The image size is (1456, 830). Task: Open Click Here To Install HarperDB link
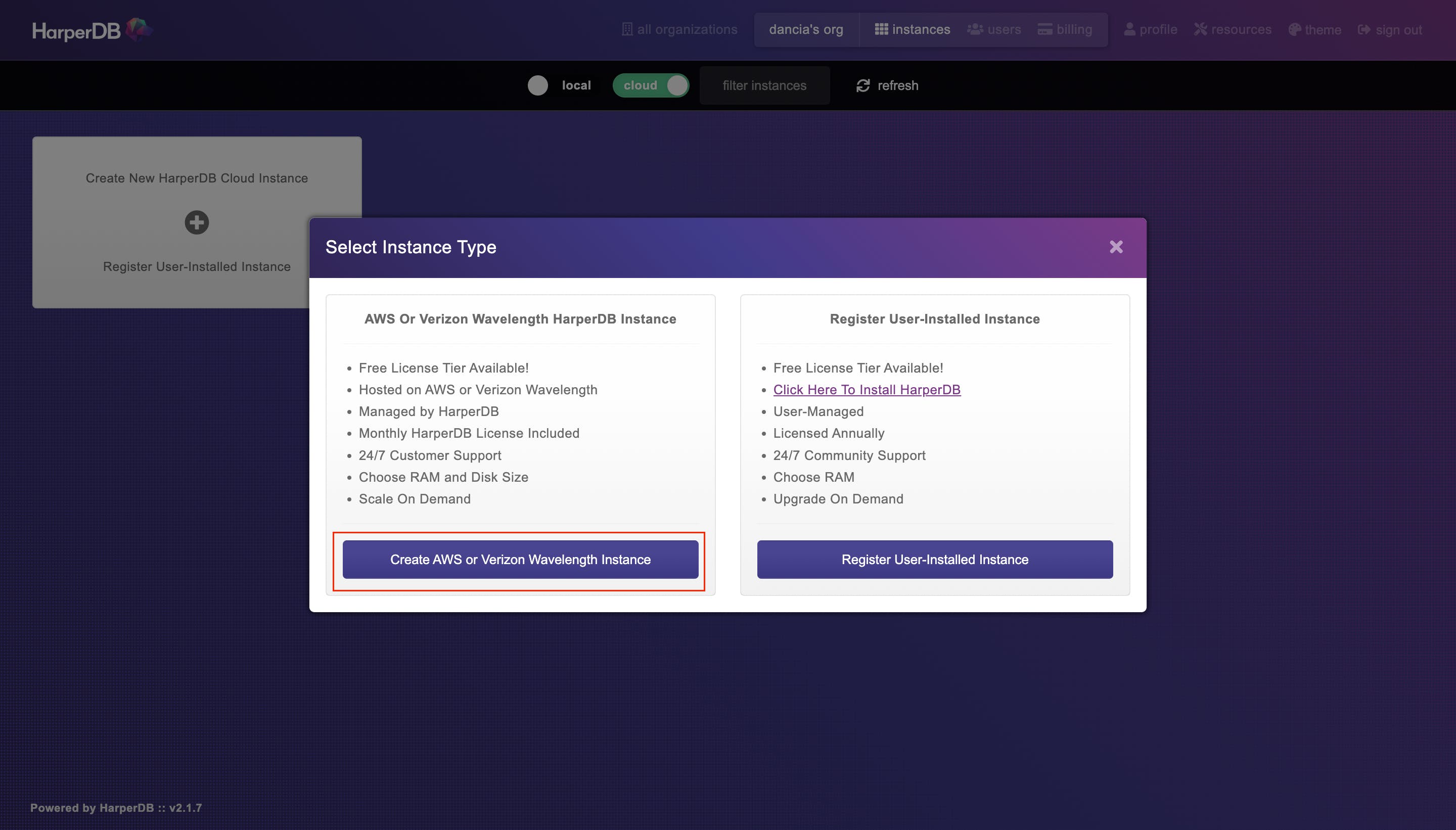click(x=867, y=389)
